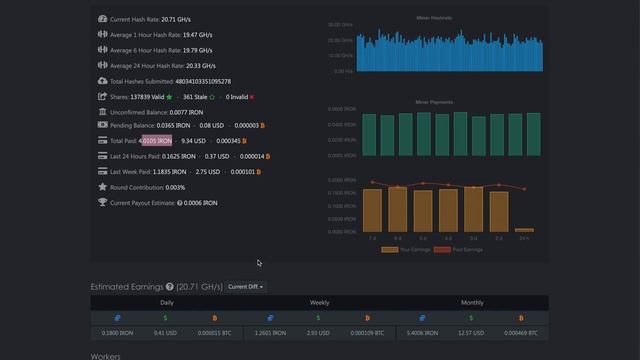Click the 12.57 USD monthly estimate cell
The image size is (640, 360).
471,333
